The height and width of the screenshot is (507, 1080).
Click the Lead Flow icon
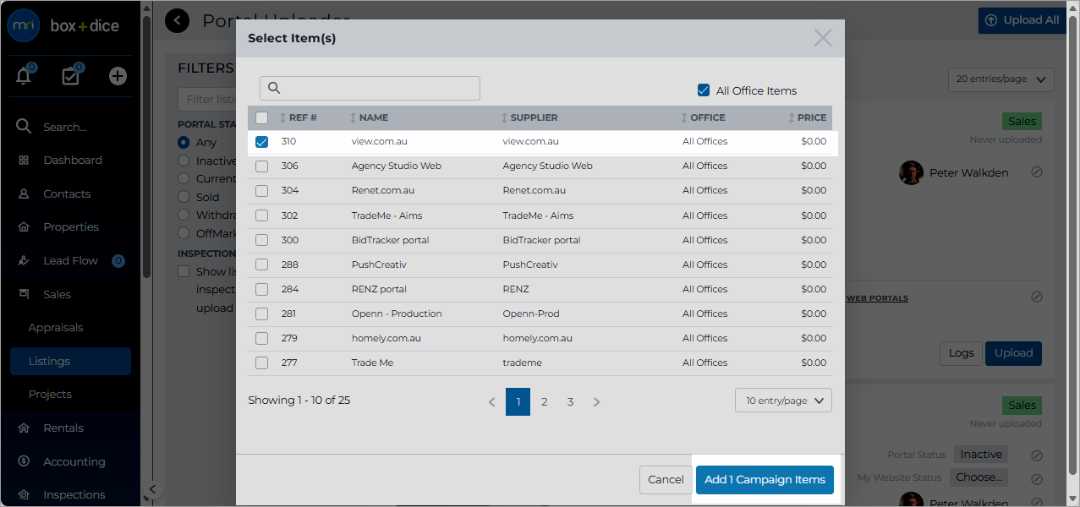pos(24,261)
